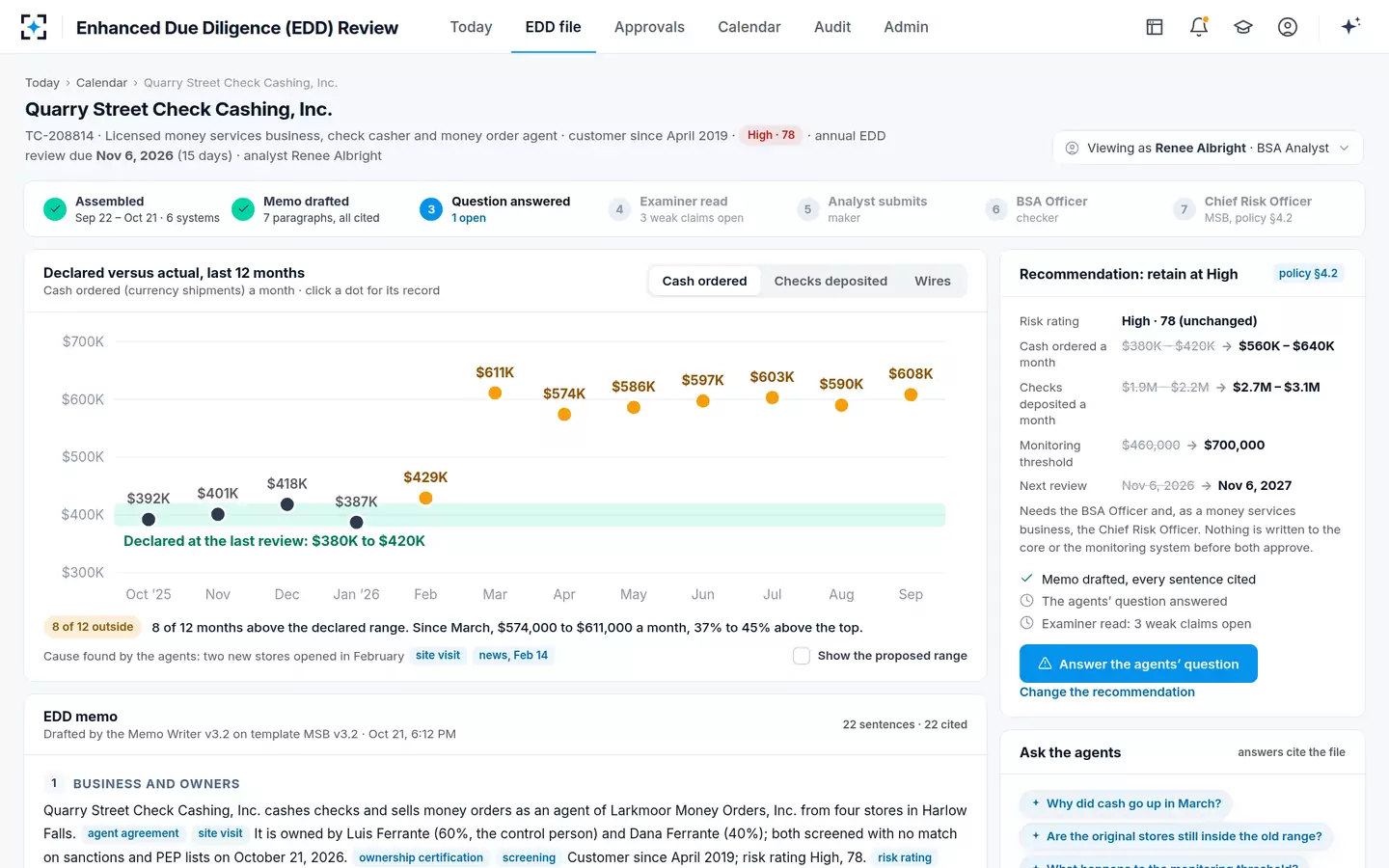Viewport: 1389px width, 868px height.
Task: Switch the chart to Checks deposited
Action: coord(831,281)
